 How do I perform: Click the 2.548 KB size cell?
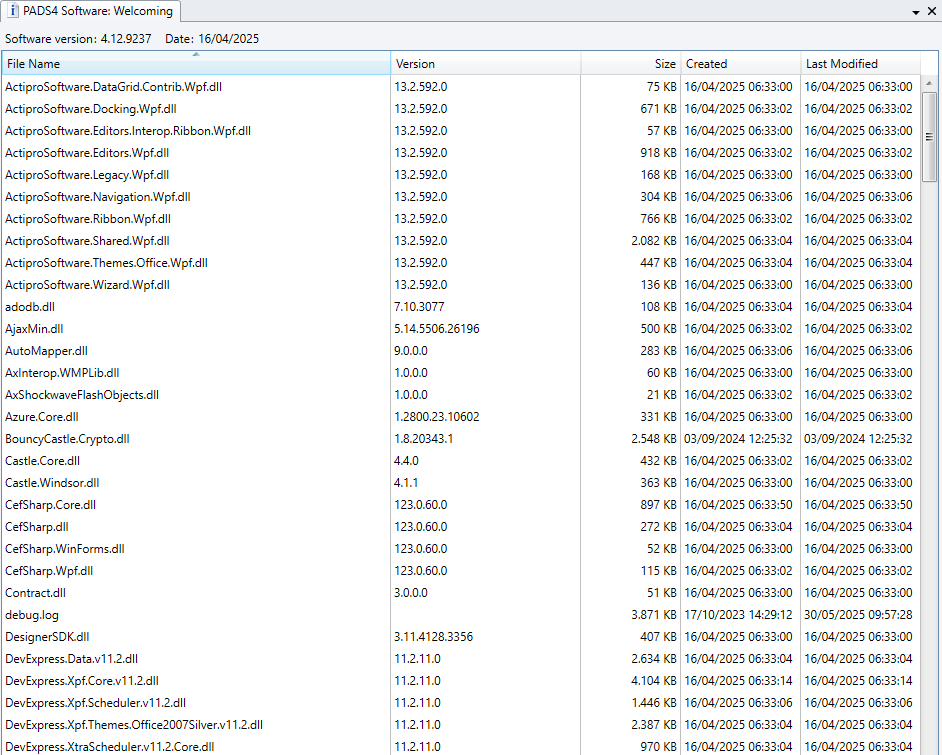[x=654, y=439]
